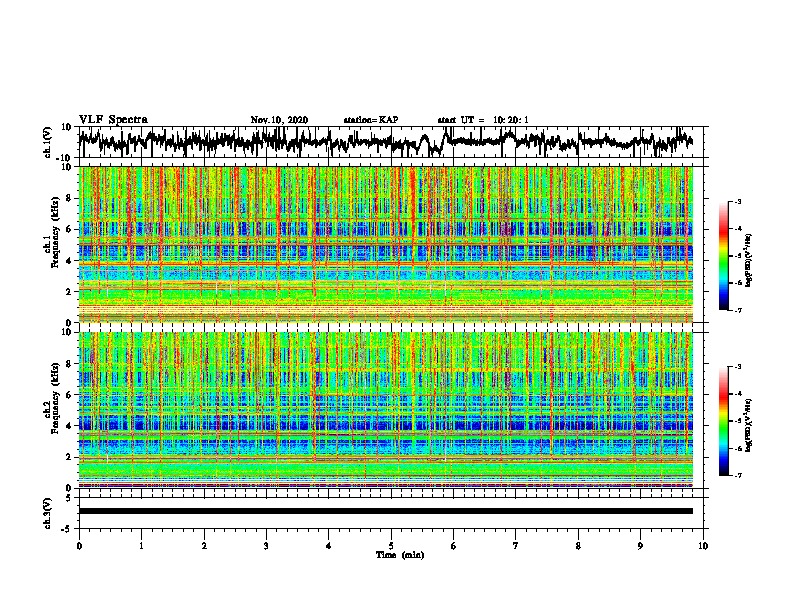Click the date "Nov.10, 2020" in header
Viewport: 792px width, 612px height.
pos(279,120)
